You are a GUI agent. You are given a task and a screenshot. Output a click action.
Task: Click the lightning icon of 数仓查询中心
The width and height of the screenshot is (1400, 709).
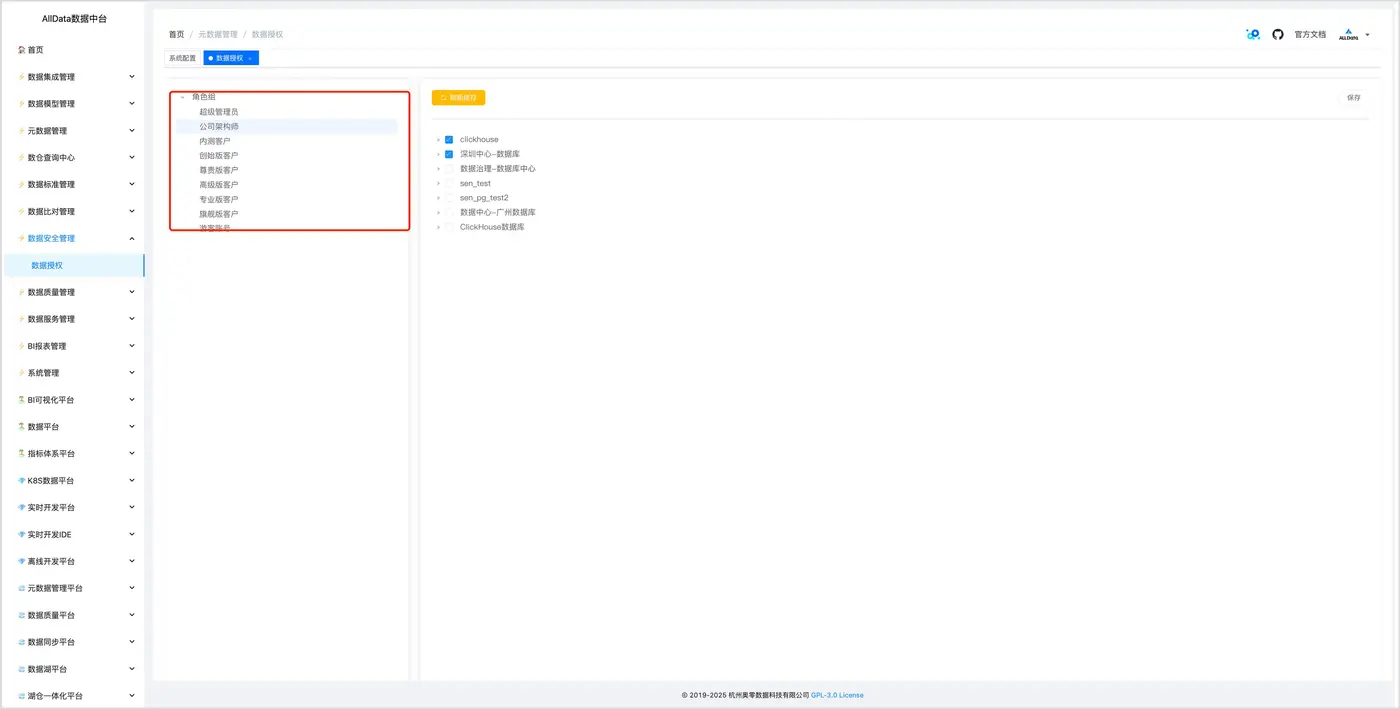tap(21, 158)
